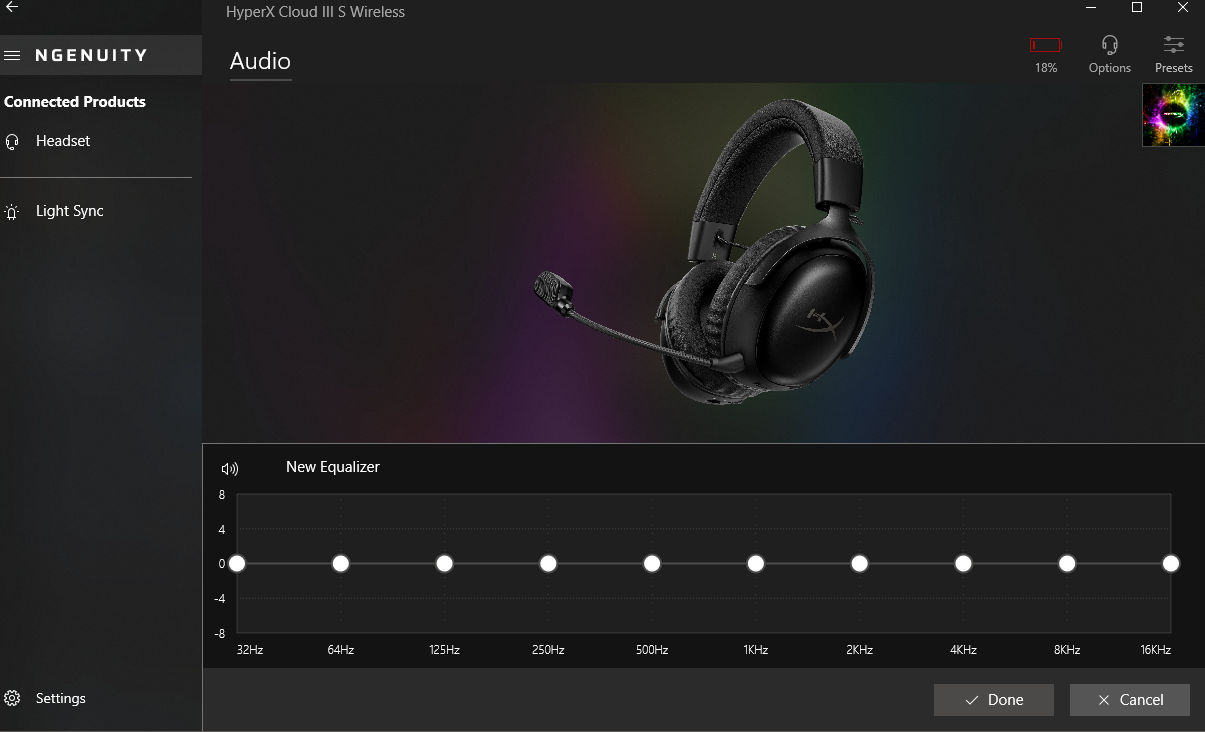Image resolution: width=1205 pixels, height=732 pixels.
Task: Confirm equalizer with Done button
Action: (x=994, y=700)
